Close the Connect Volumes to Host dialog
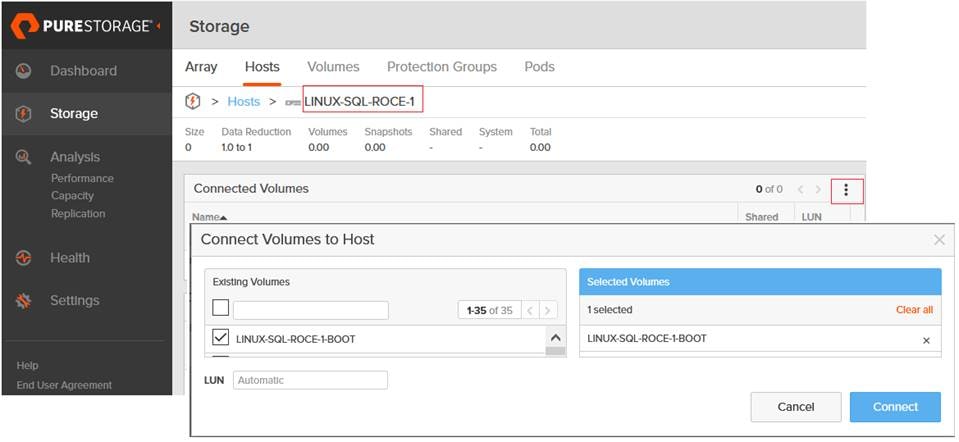This screenshot has height=442, width=959. [x=939, y=240]
